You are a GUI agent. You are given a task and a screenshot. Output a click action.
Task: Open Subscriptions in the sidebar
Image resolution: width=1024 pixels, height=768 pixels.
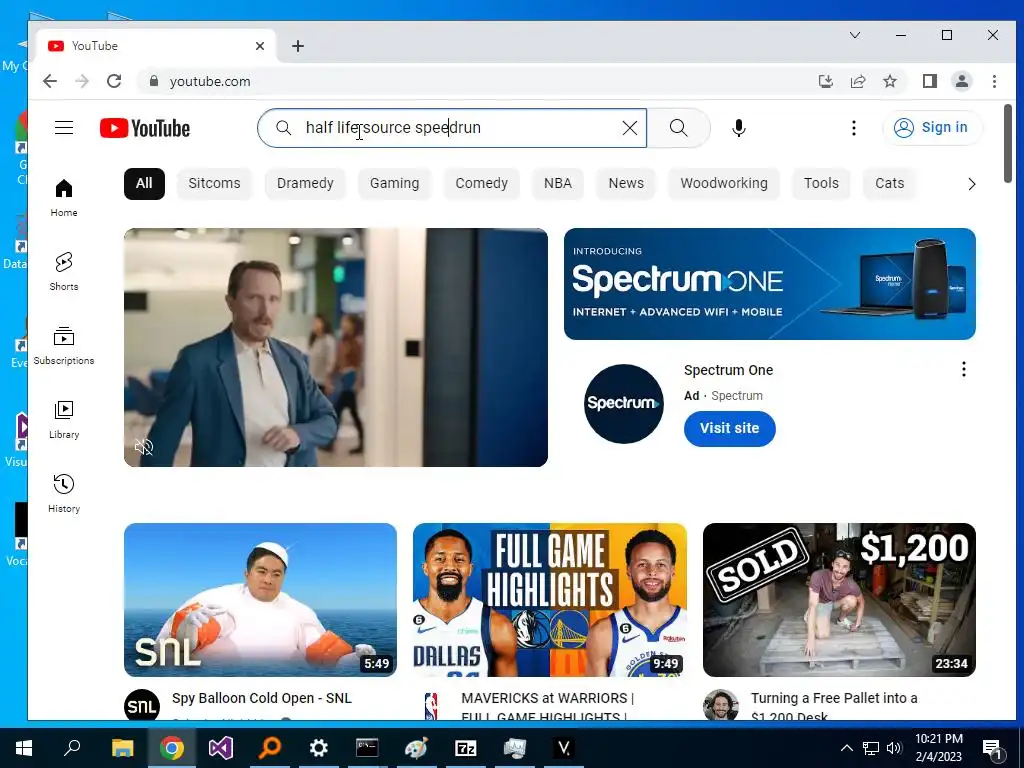tap(64, 346)
